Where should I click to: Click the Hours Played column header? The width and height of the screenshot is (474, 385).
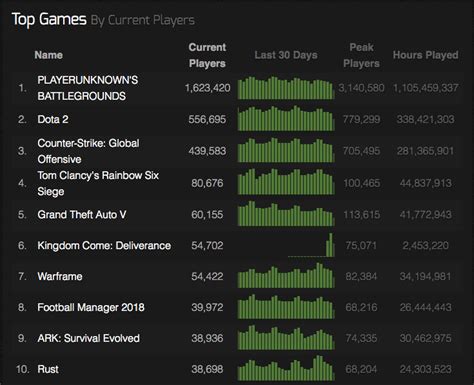click(x=426, y=55)
